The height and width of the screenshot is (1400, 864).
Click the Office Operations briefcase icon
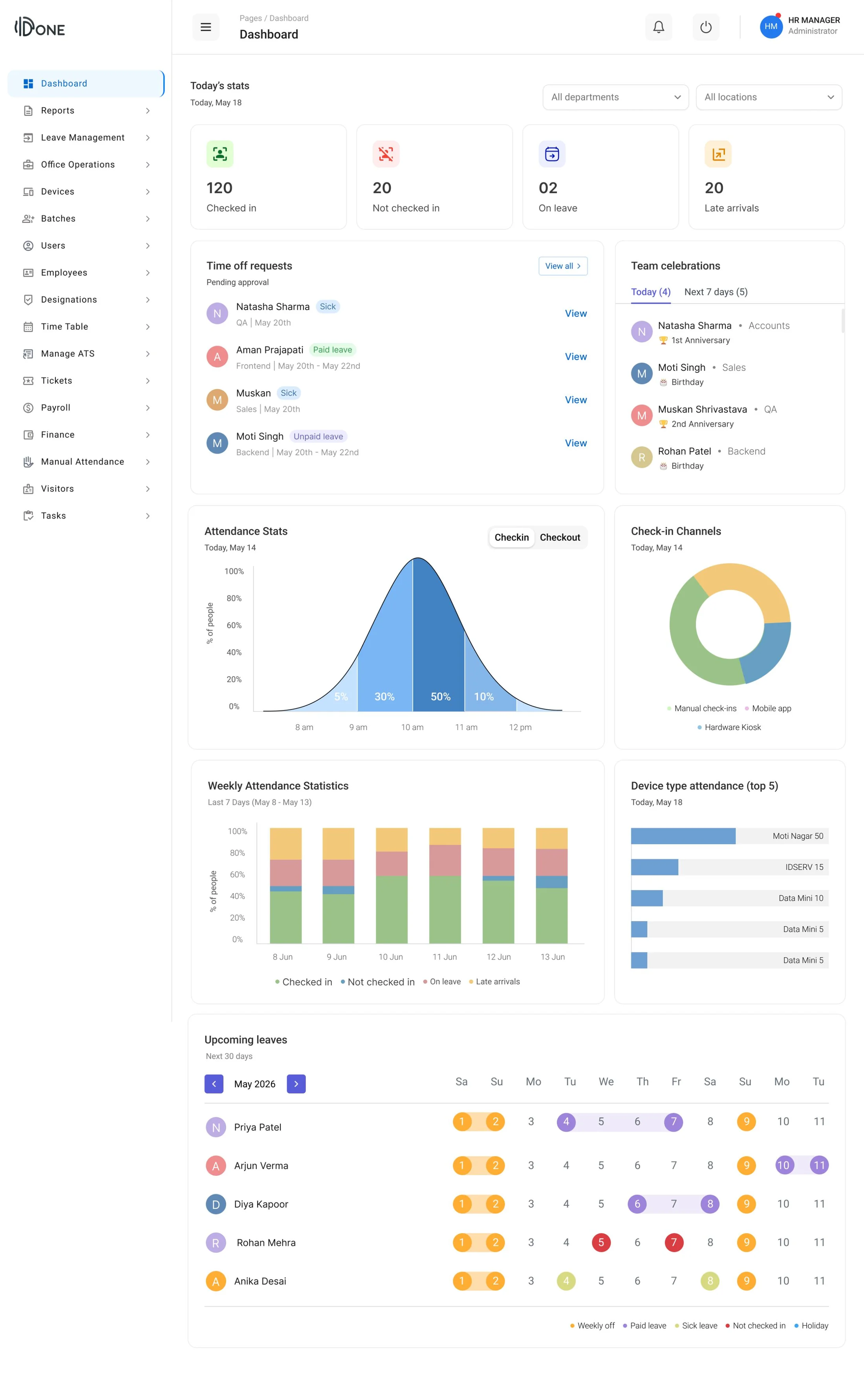(28, 165)
